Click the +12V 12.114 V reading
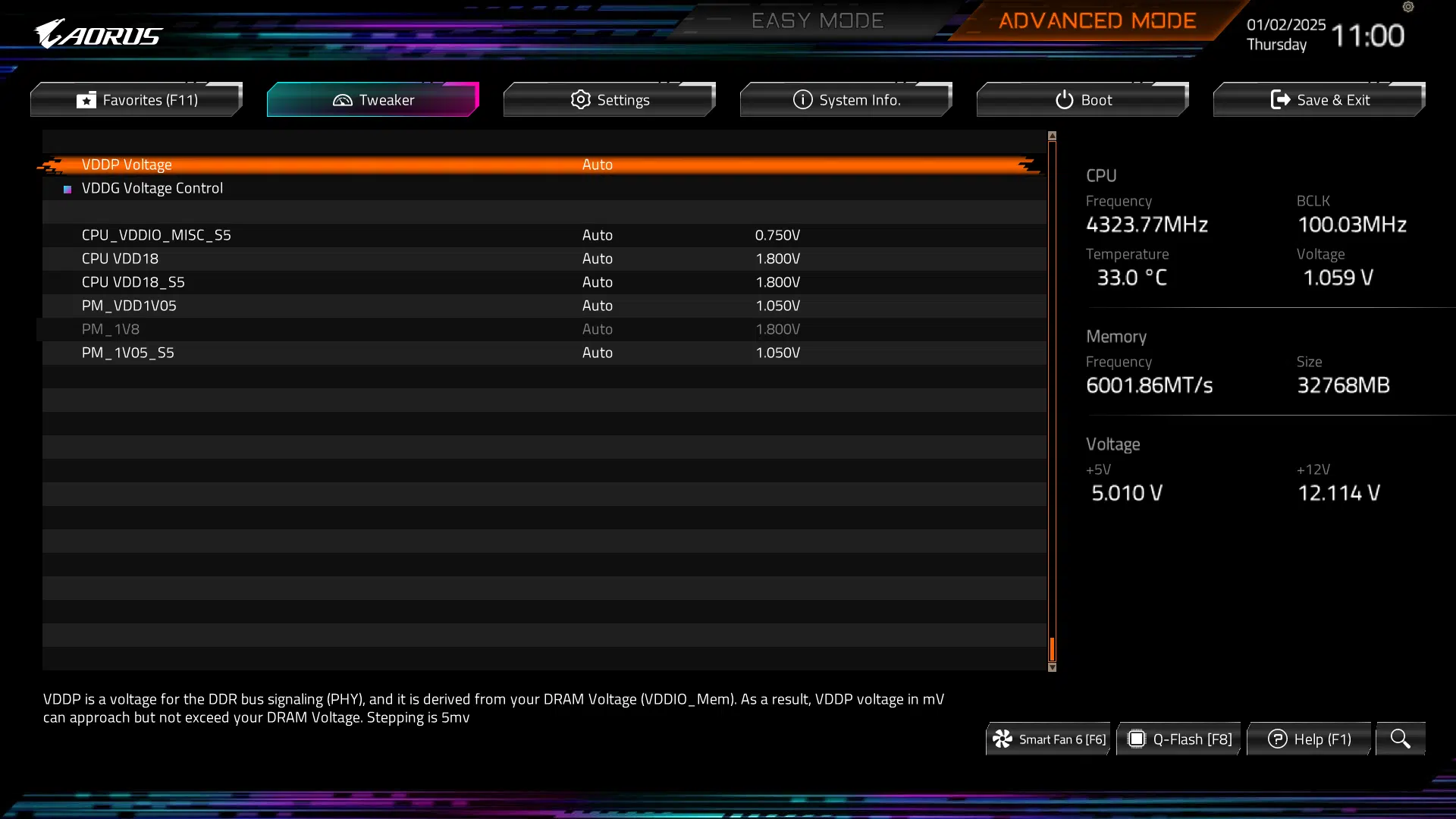1456x819 pixels. [1338, 493]
